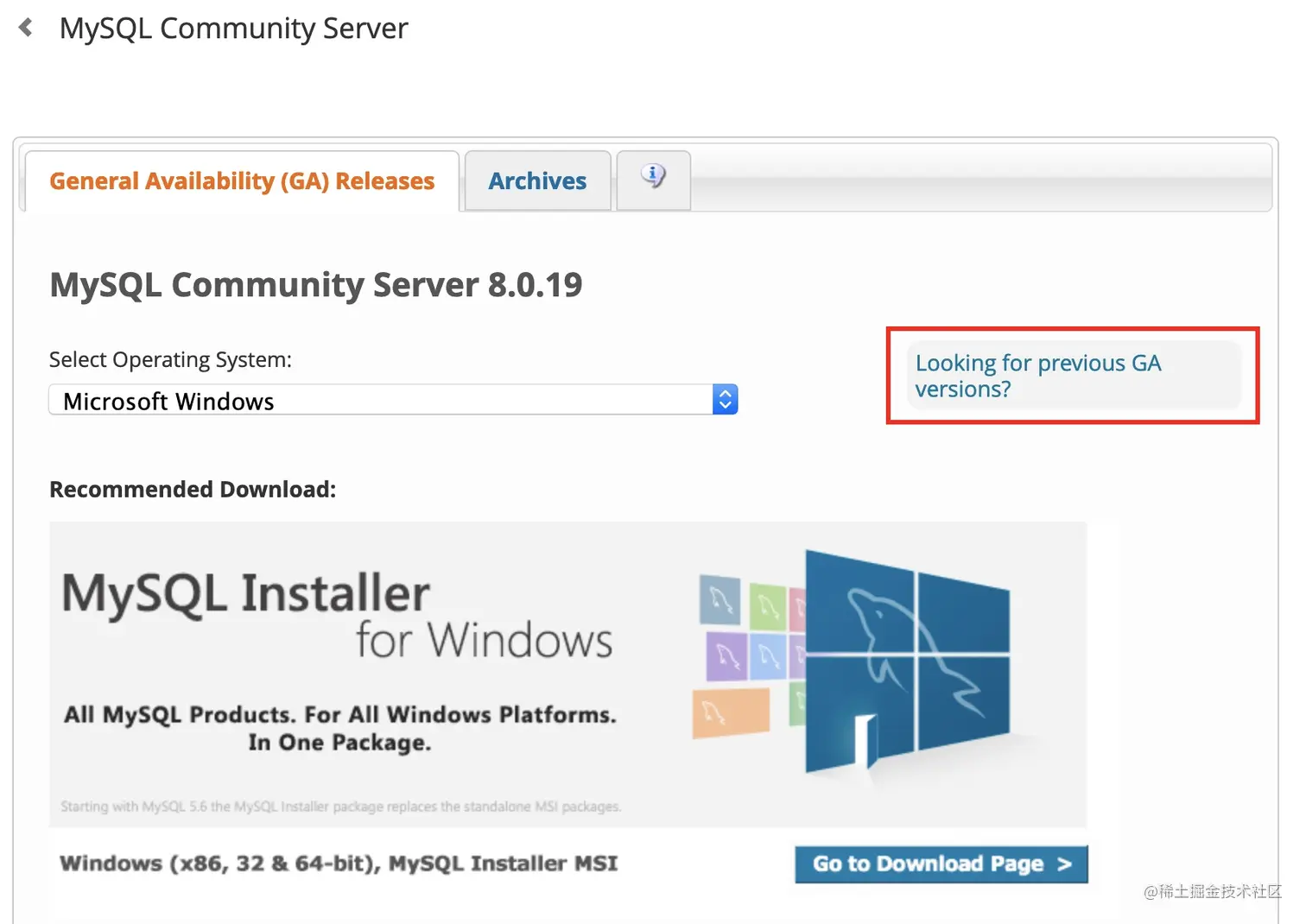Click the Select Operating System label

pos(170,359)
